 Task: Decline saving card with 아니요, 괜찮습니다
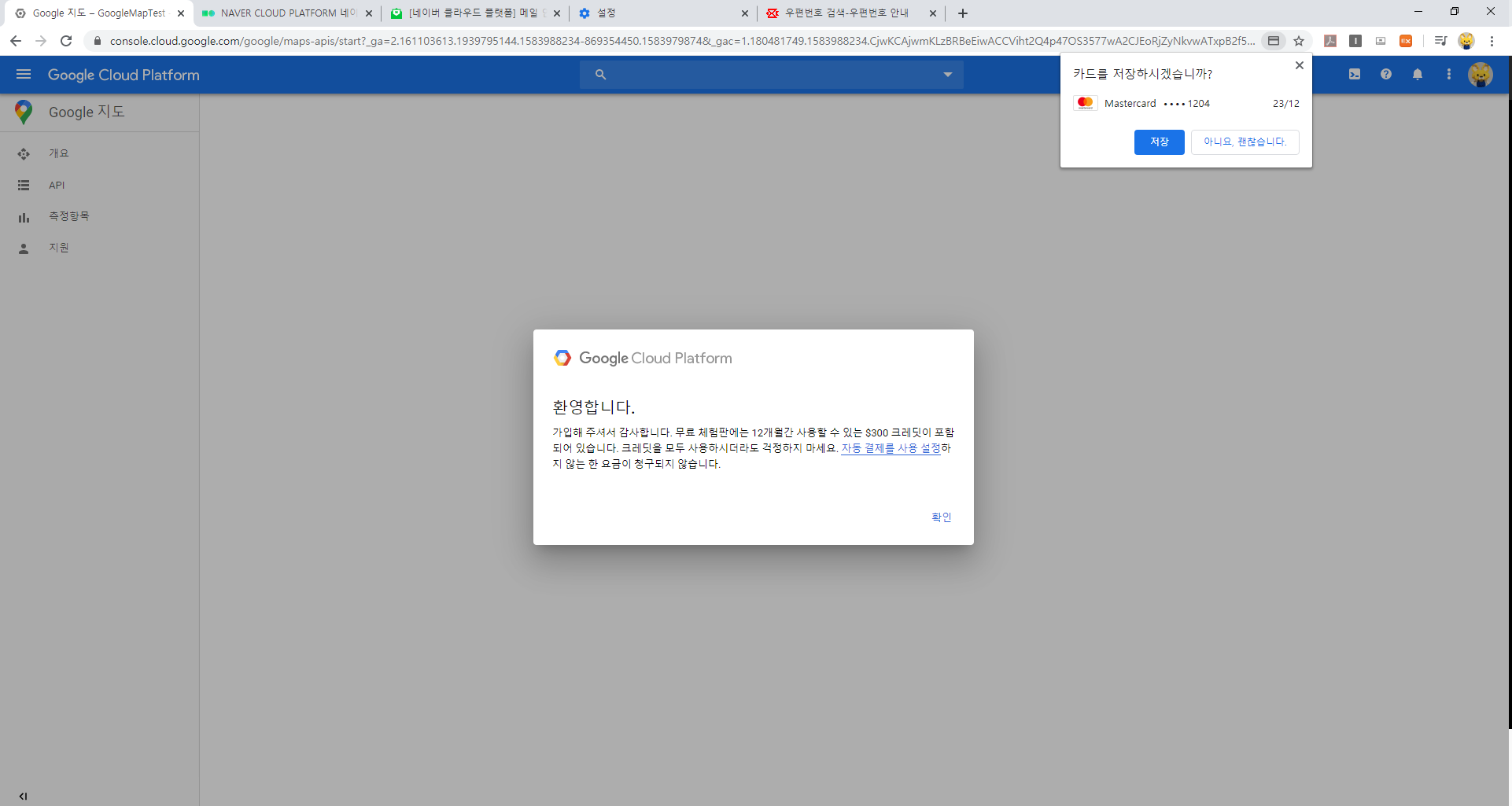click(x=1245, y=142)
